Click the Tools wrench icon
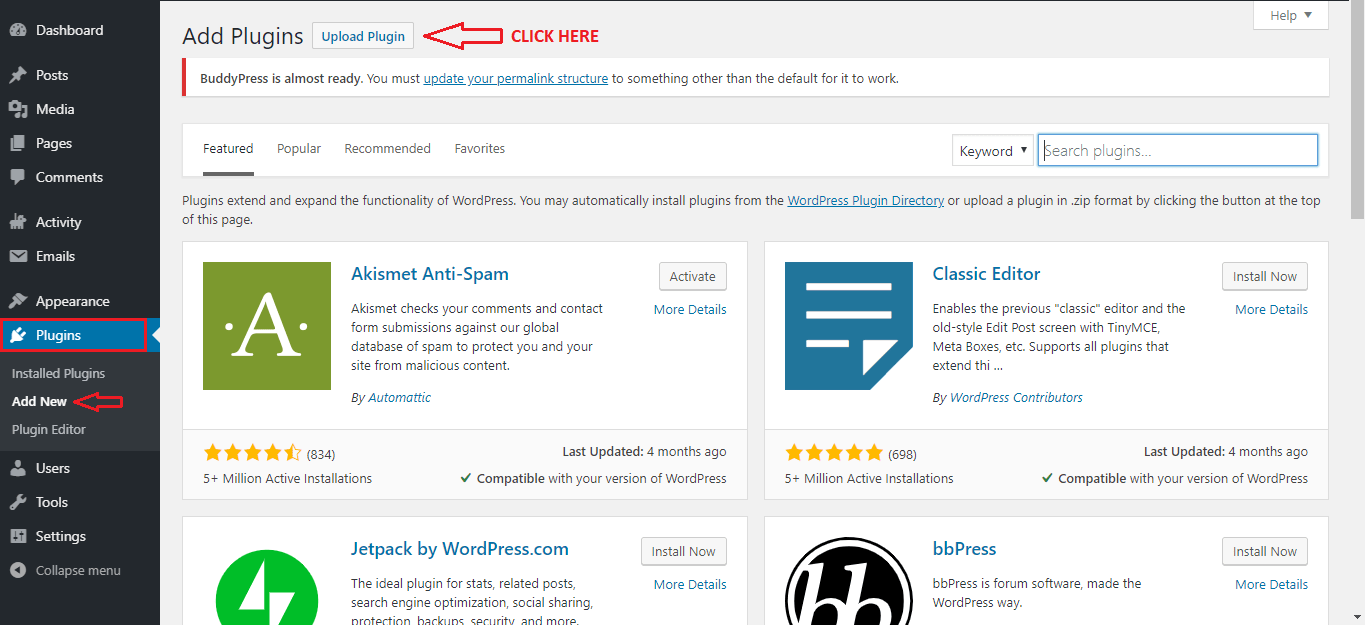Image resolution: width=1365 pixels, height=625 pixels. coord(18,502)
